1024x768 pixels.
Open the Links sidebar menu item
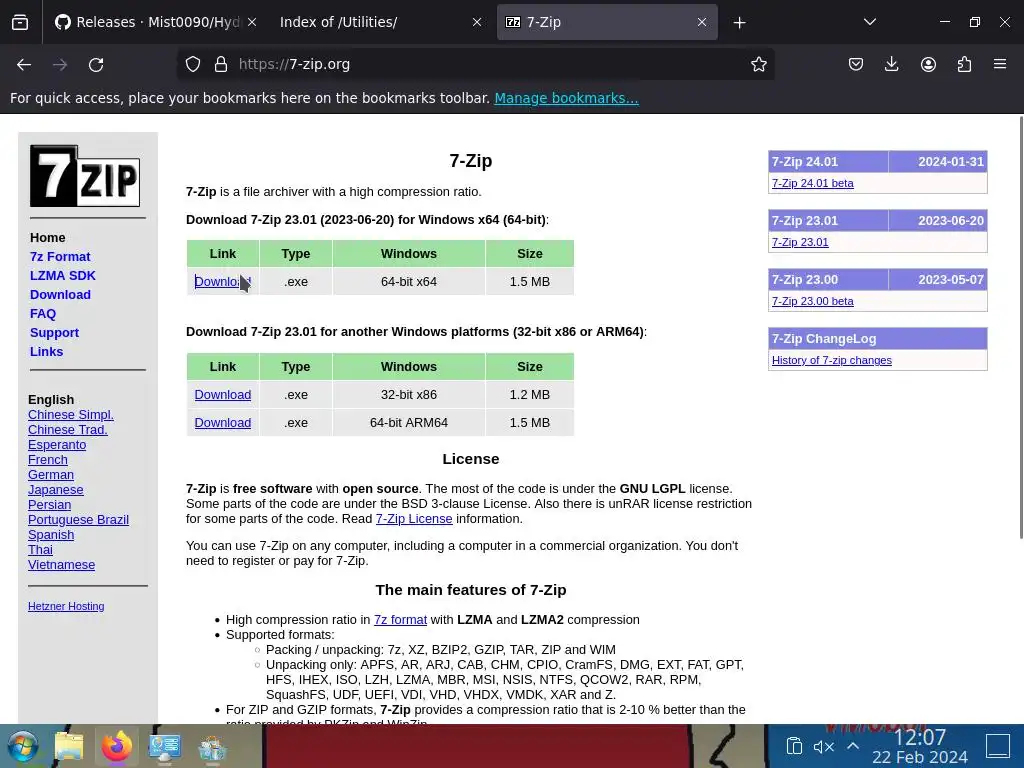pyautogui.click(x=46, y=351)
